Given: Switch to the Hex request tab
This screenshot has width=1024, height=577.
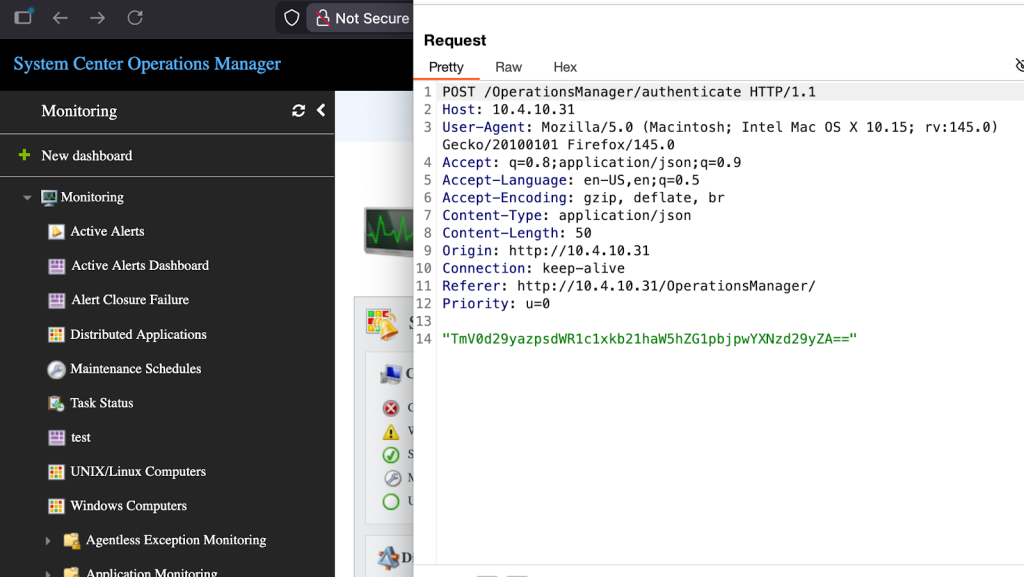Looking at the screenshot, I should pos(565,67).
